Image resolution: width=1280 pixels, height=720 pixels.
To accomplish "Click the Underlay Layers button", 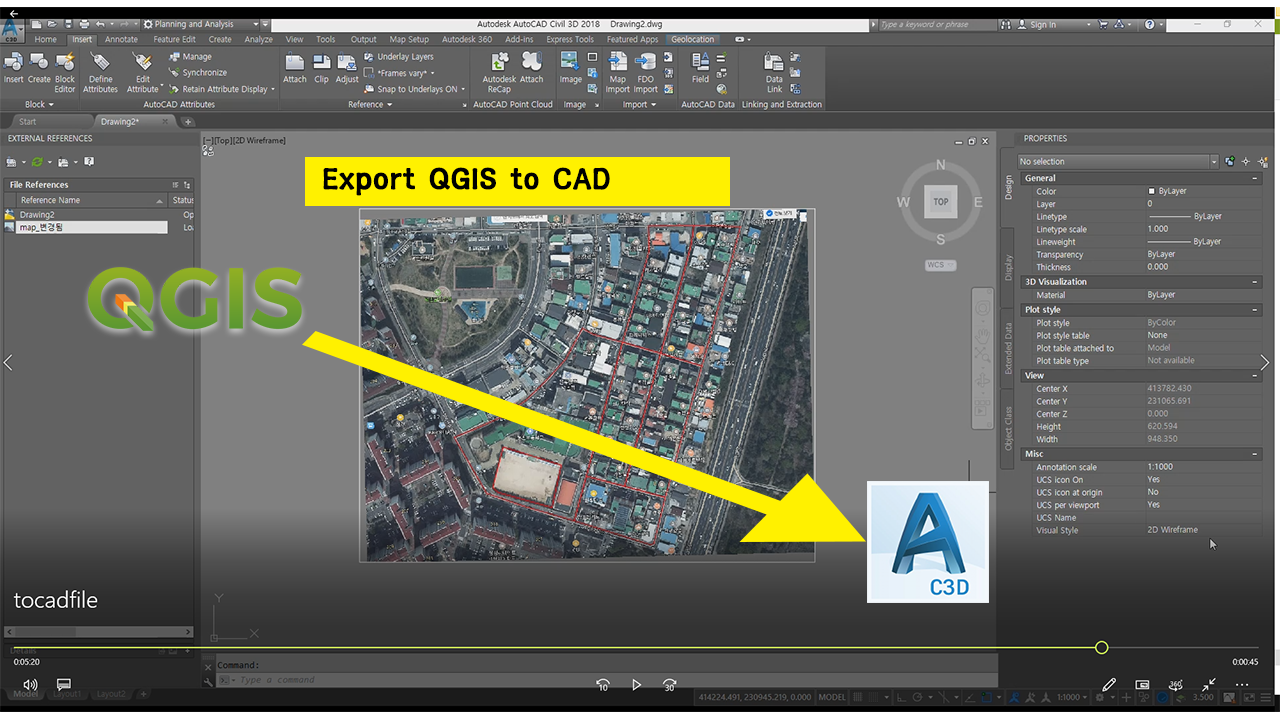I will click(x=398, y=57).
